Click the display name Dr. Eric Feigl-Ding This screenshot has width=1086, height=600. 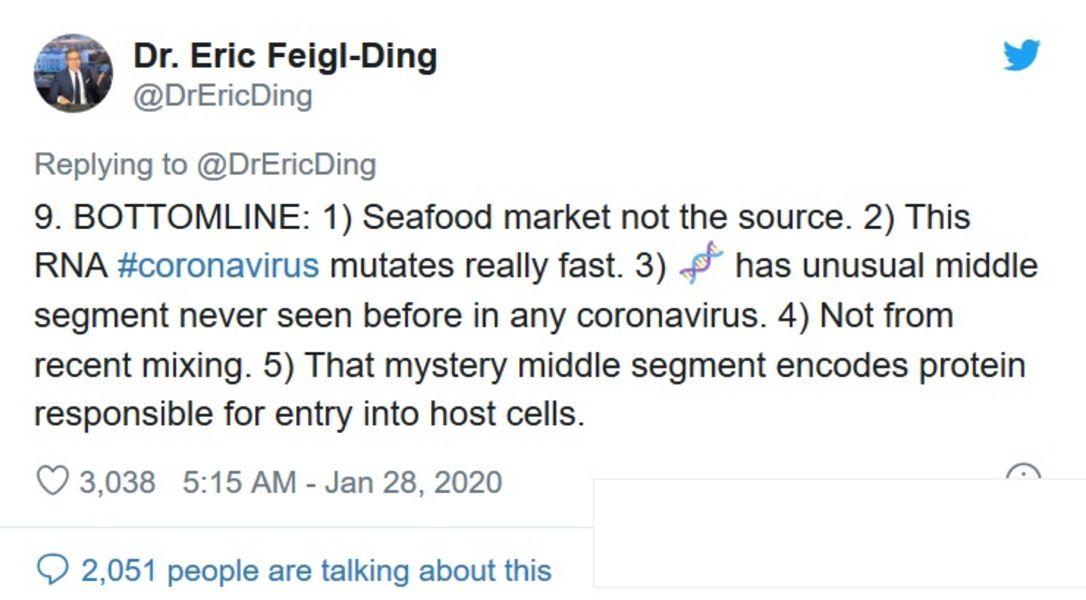tap(285, 55)
